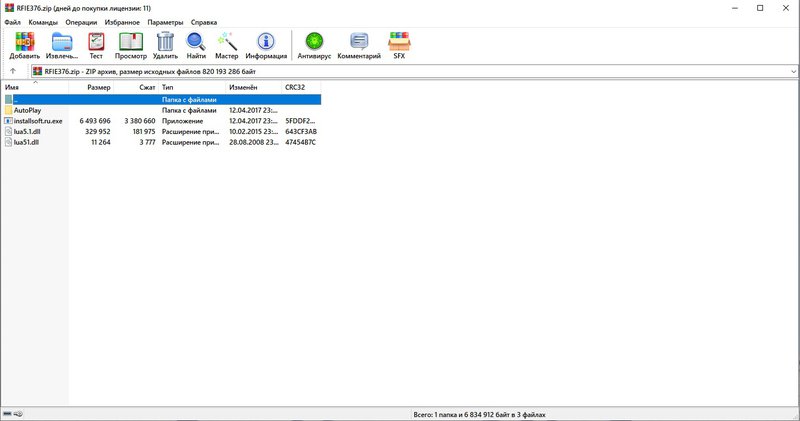
Task: Click the AutoPlay folder icon
Action: coord(9,110)
